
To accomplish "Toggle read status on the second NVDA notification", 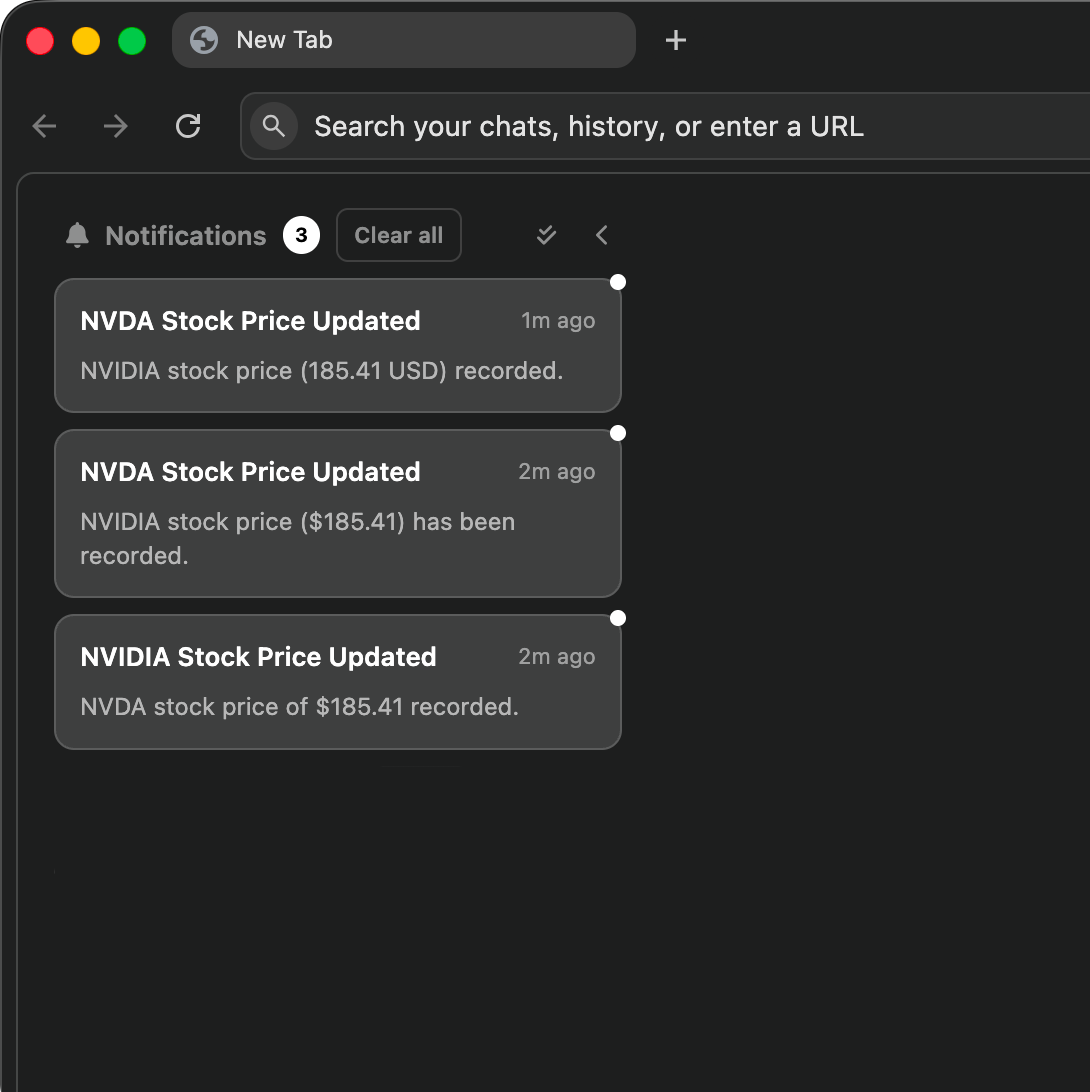I will (x=618, y=432).
